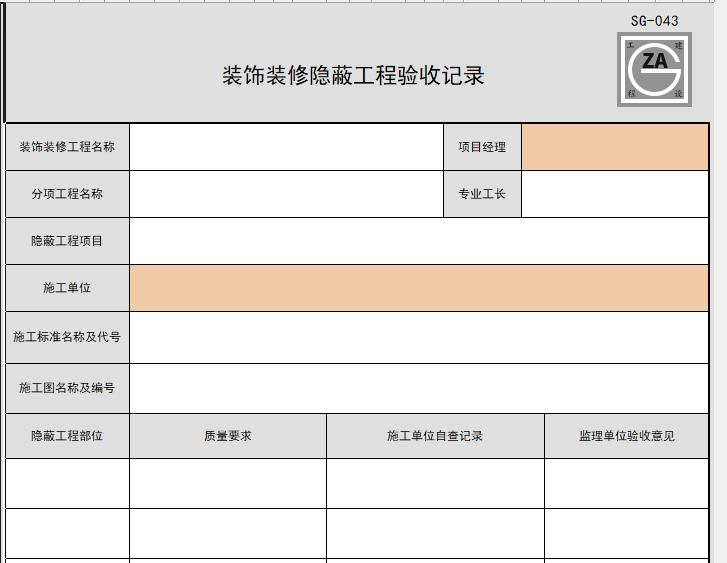Click the orange field beside 施工单位
Image resolution: width=727 pixels, height=563 pixels.
coord(418,288)
